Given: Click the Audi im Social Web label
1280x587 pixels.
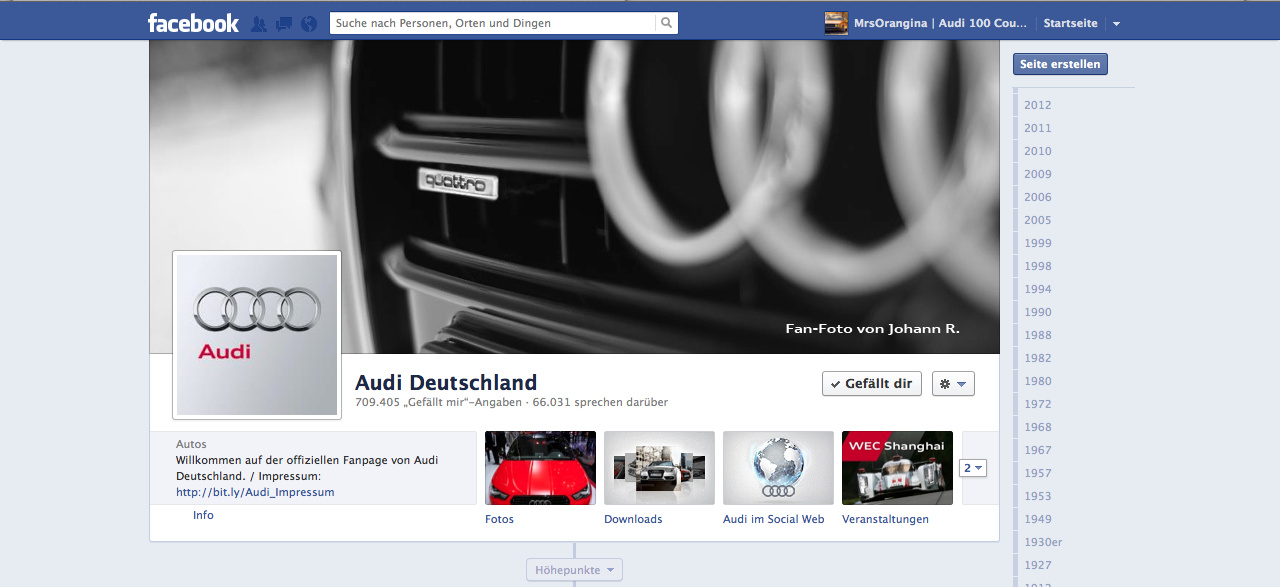Looking at the screenshot, I should coord(774,519).
